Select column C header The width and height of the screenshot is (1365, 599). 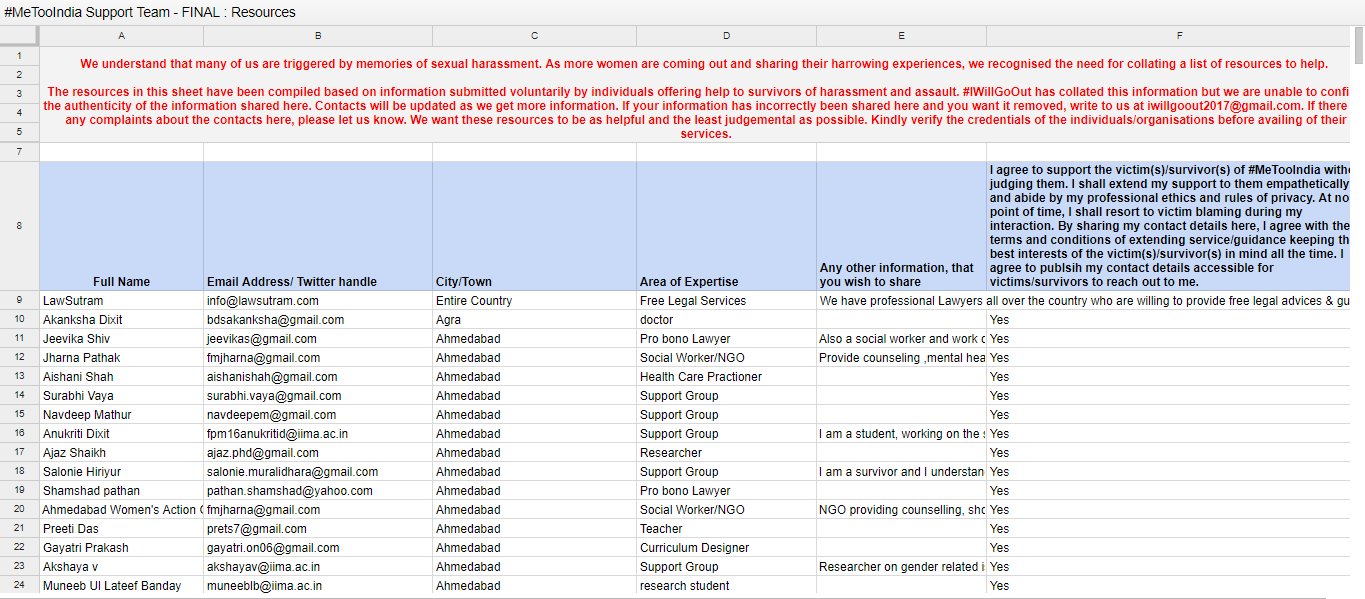(x=534, y=36)
